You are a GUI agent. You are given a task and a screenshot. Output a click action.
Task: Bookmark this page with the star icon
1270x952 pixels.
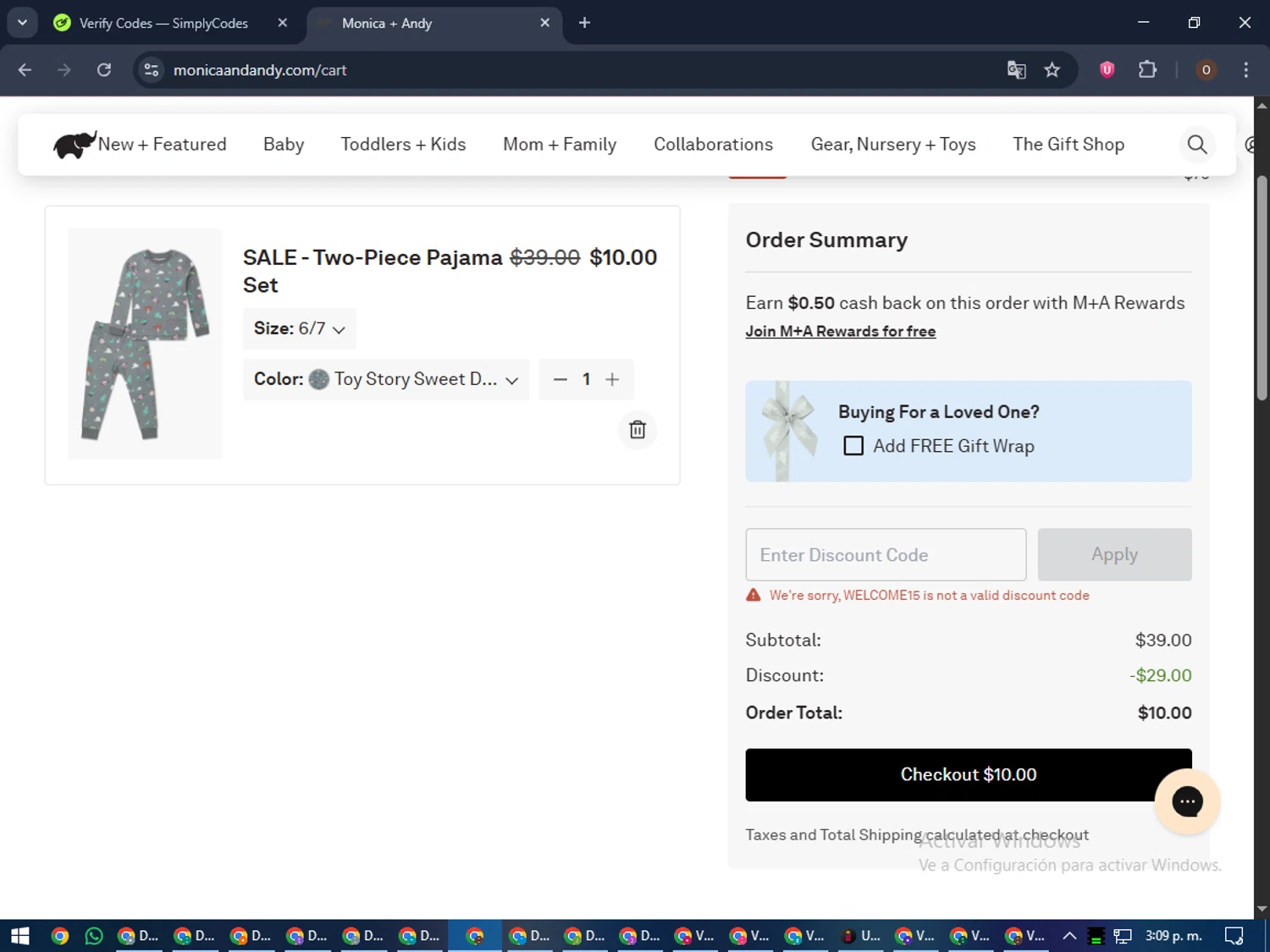tap(1052, 70)
